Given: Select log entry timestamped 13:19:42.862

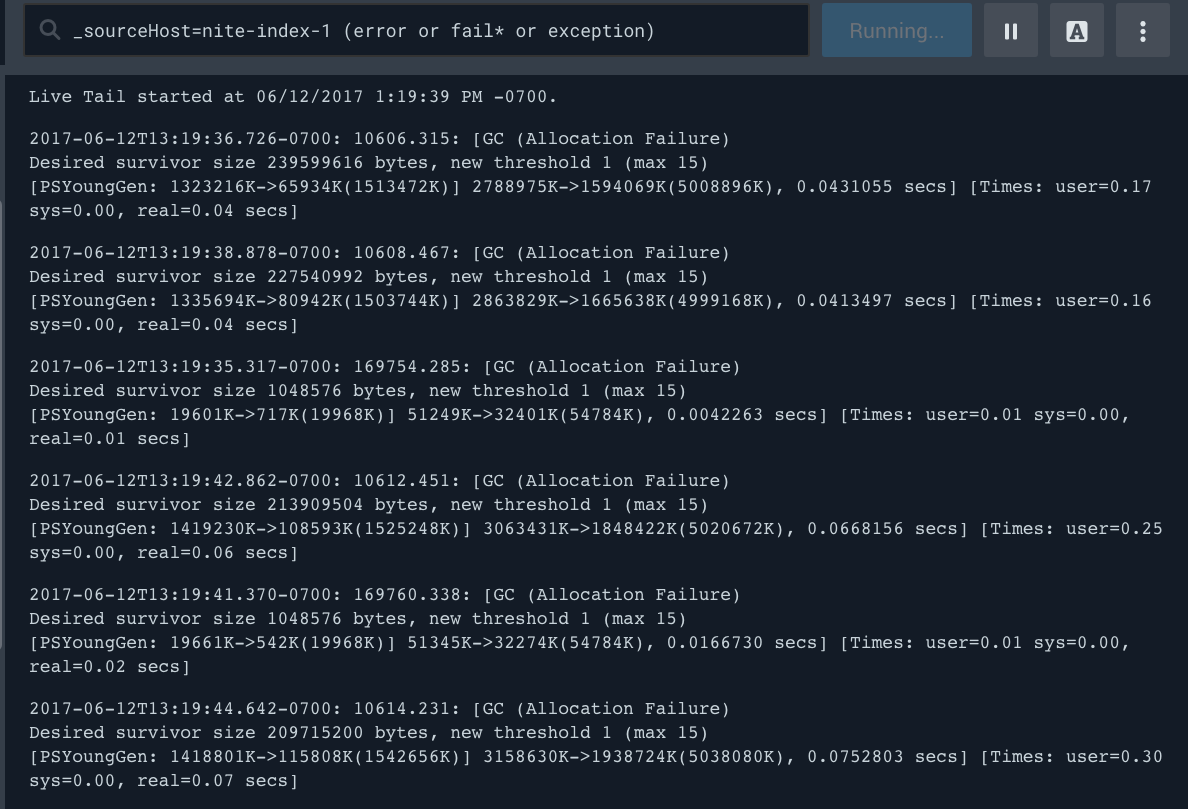Looking at the screenshot, I should coord(379,481).
